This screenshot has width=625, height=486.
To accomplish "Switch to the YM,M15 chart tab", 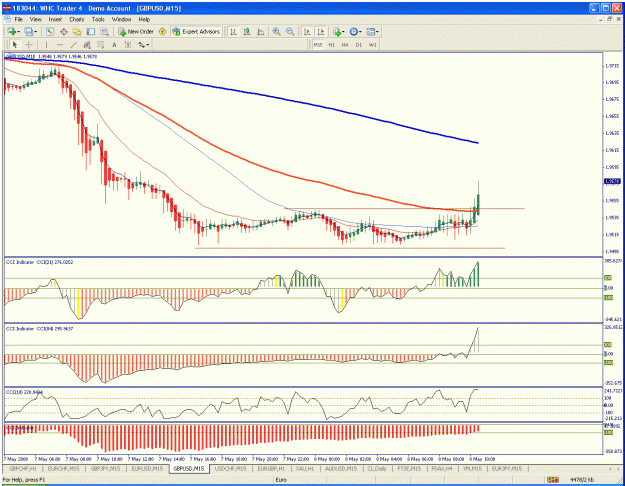I will point(472,469).
